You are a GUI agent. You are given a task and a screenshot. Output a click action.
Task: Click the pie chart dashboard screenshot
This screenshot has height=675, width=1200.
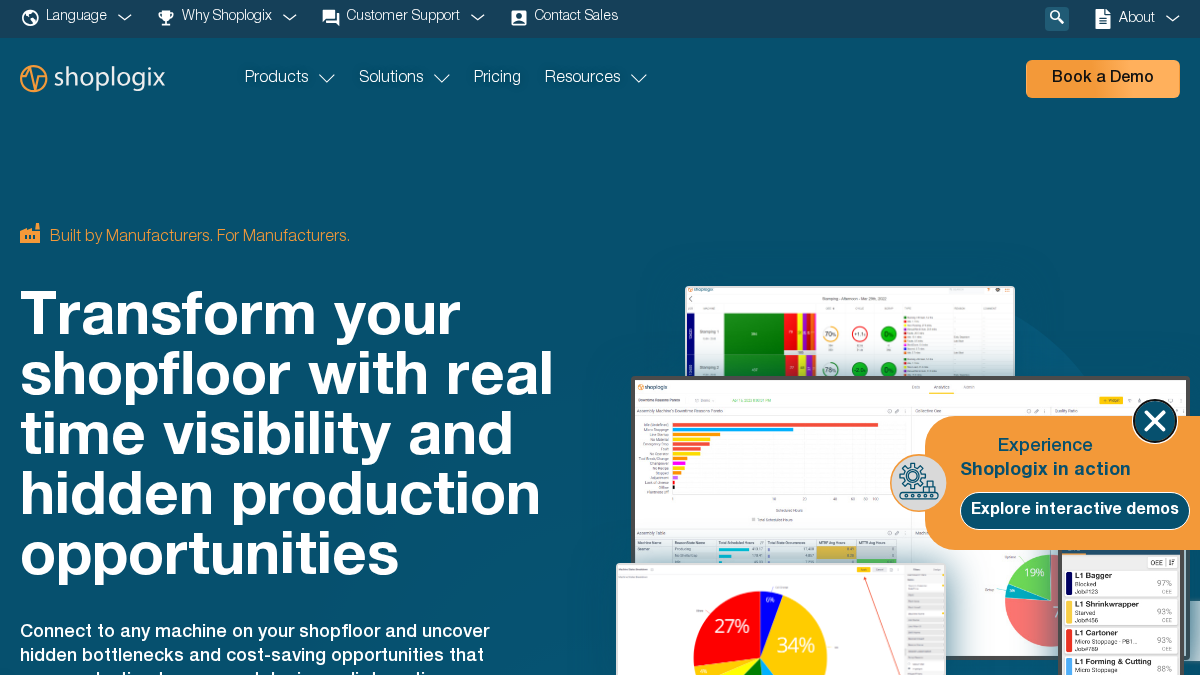click(780, 620)
